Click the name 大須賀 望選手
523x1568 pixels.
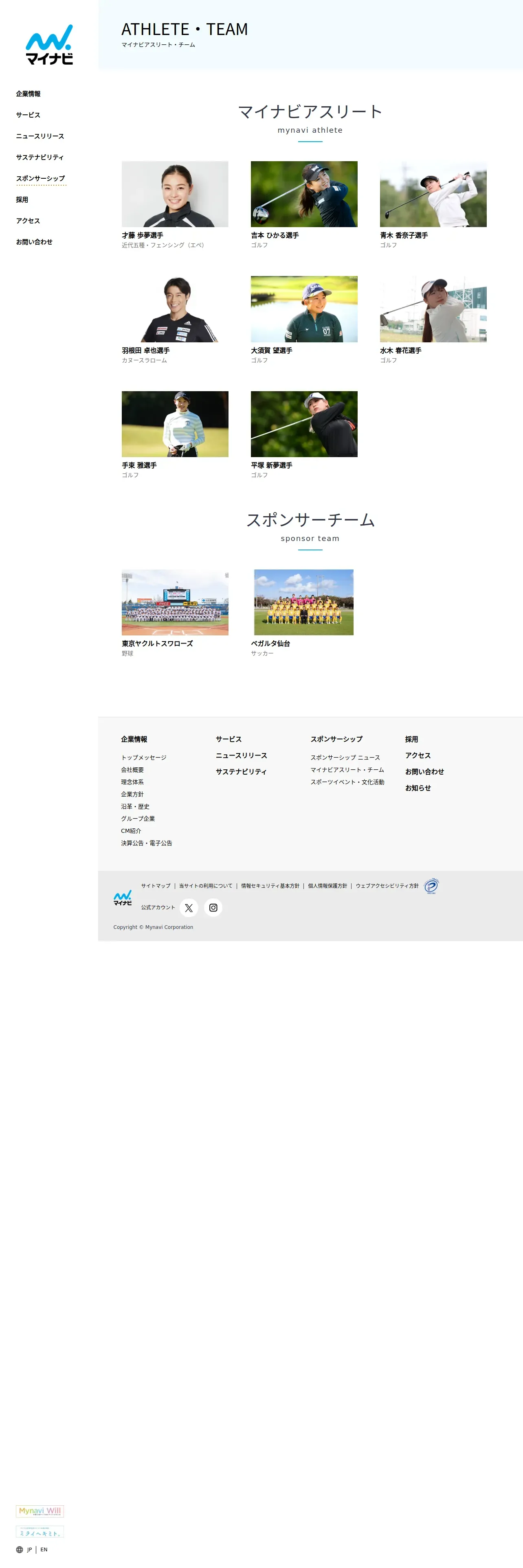[x=272, y=350]
